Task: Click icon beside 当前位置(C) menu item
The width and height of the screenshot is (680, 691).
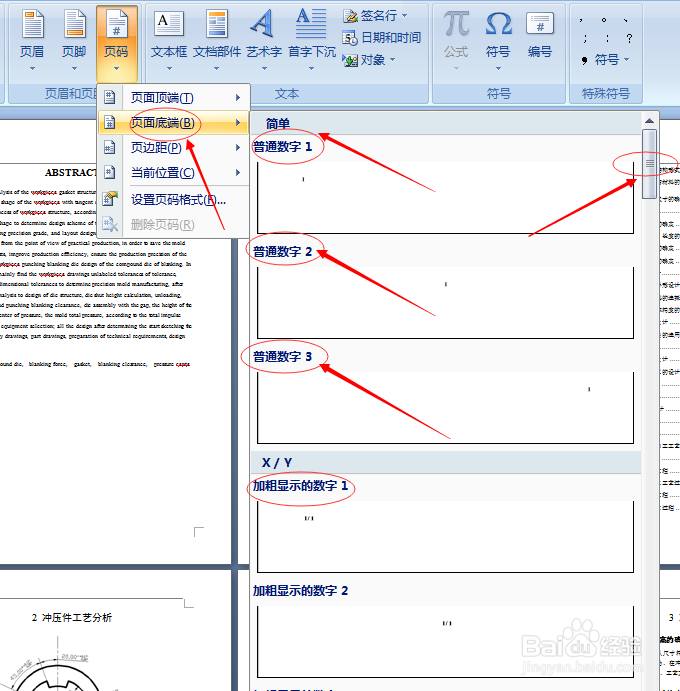Action: 109,172
